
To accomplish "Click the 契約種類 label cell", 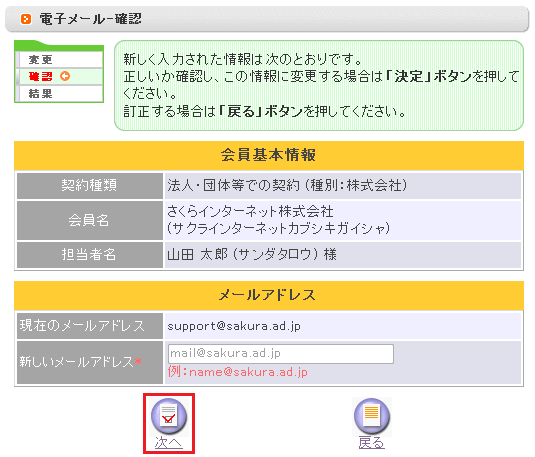I will click(x=90, y=186).
